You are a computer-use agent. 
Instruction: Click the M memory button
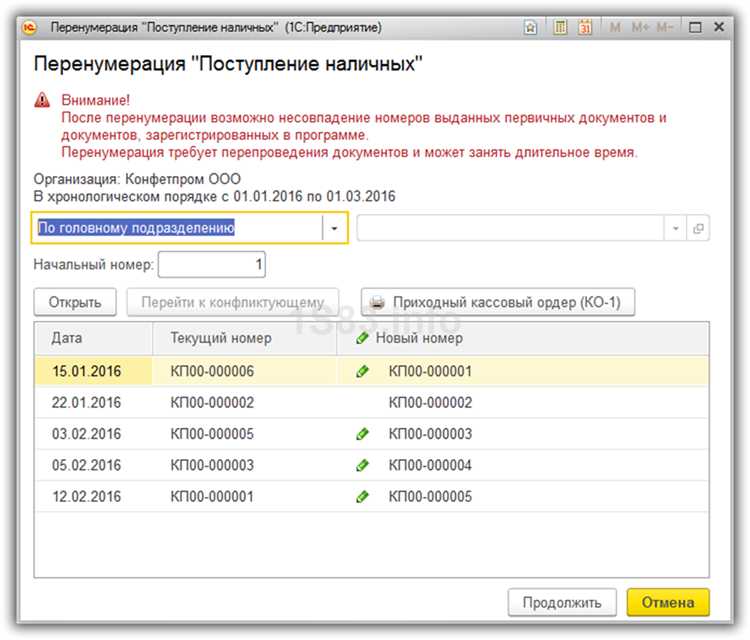(616, 27)
